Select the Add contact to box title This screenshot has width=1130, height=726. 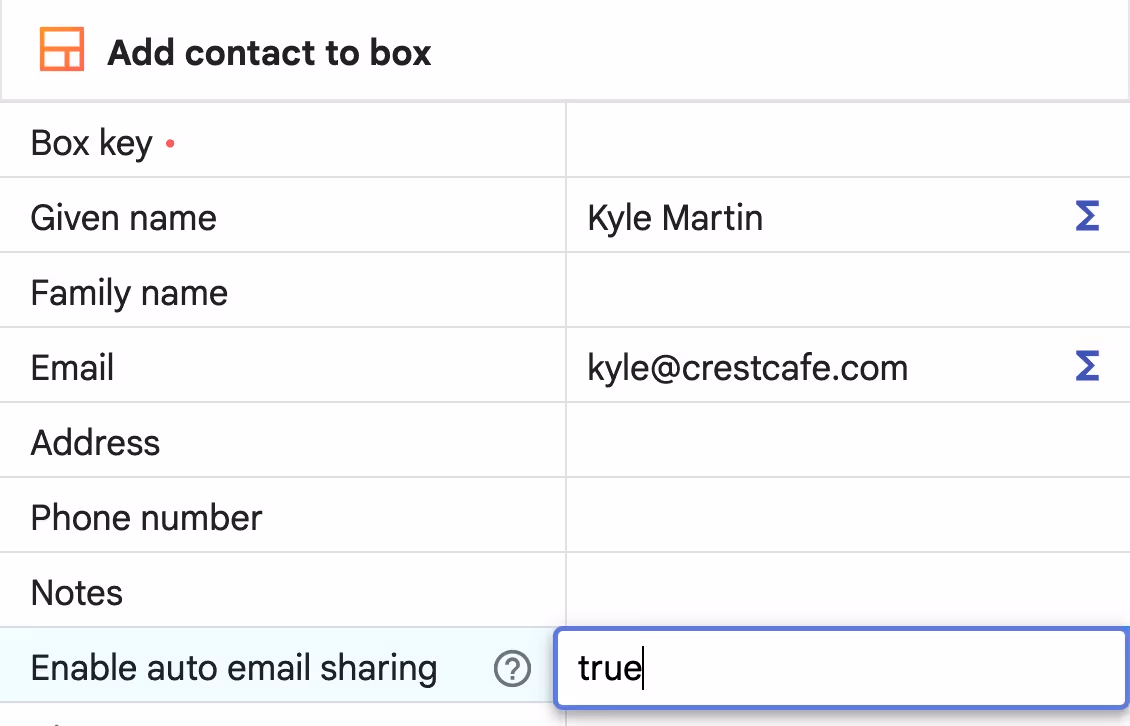(269, 53)
